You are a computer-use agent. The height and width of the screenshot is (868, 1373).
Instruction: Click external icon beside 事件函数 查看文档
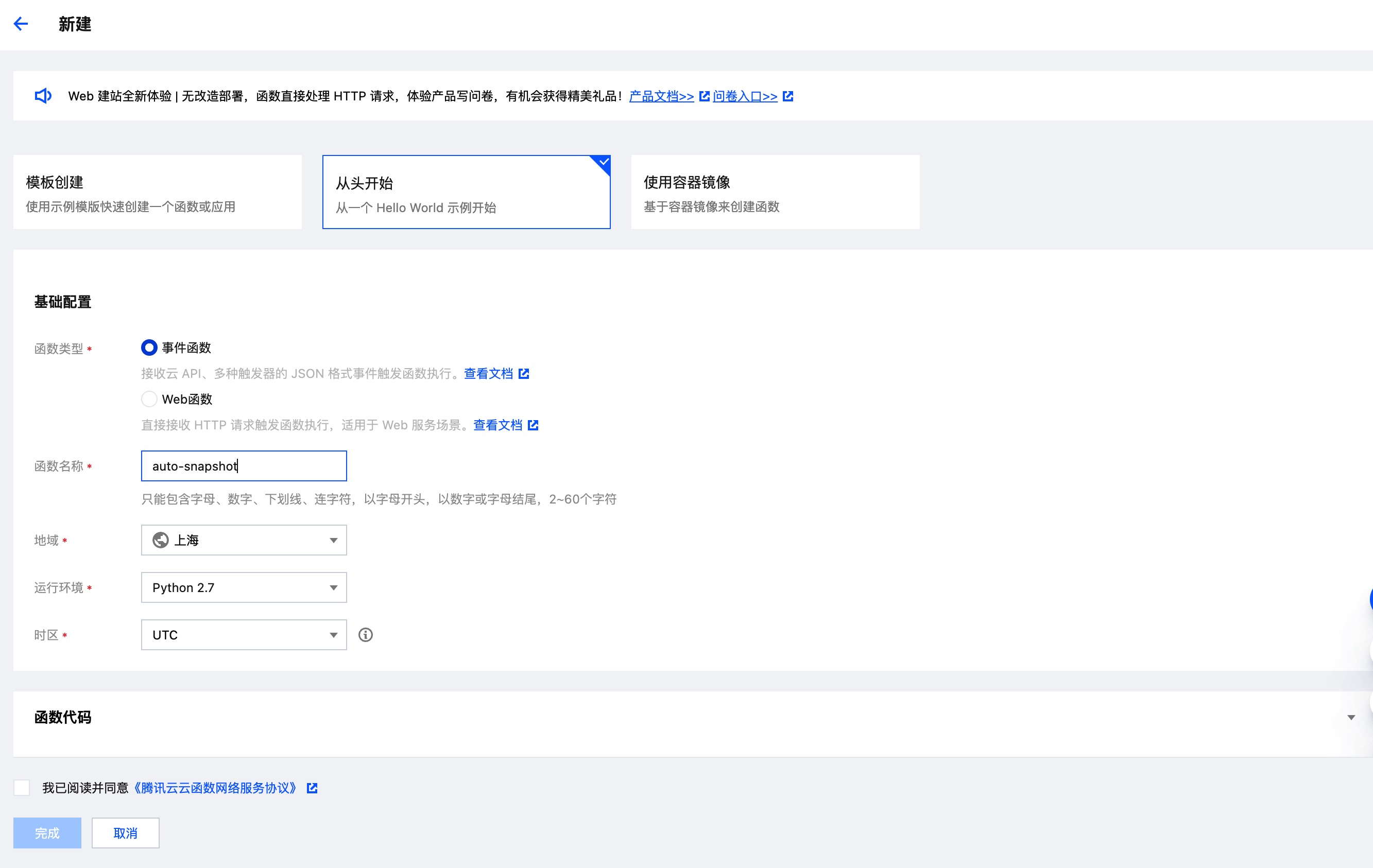click(x=524, y=374)
